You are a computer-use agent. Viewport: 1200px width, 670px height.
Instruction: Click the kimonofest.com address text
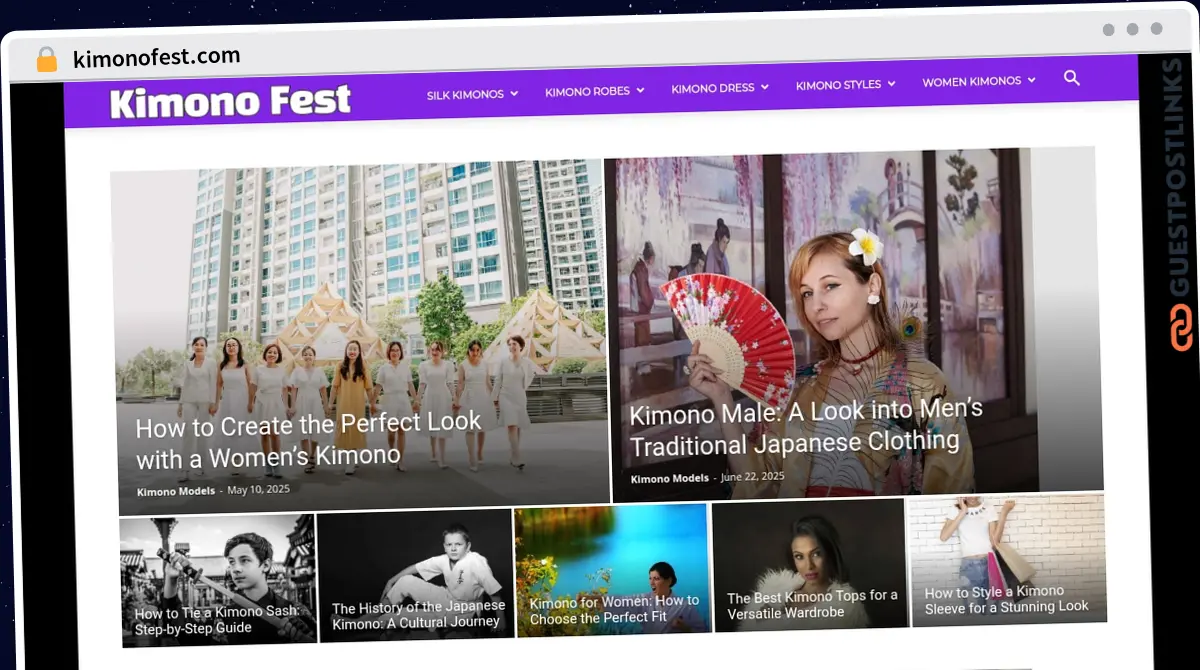coord(156,57)
